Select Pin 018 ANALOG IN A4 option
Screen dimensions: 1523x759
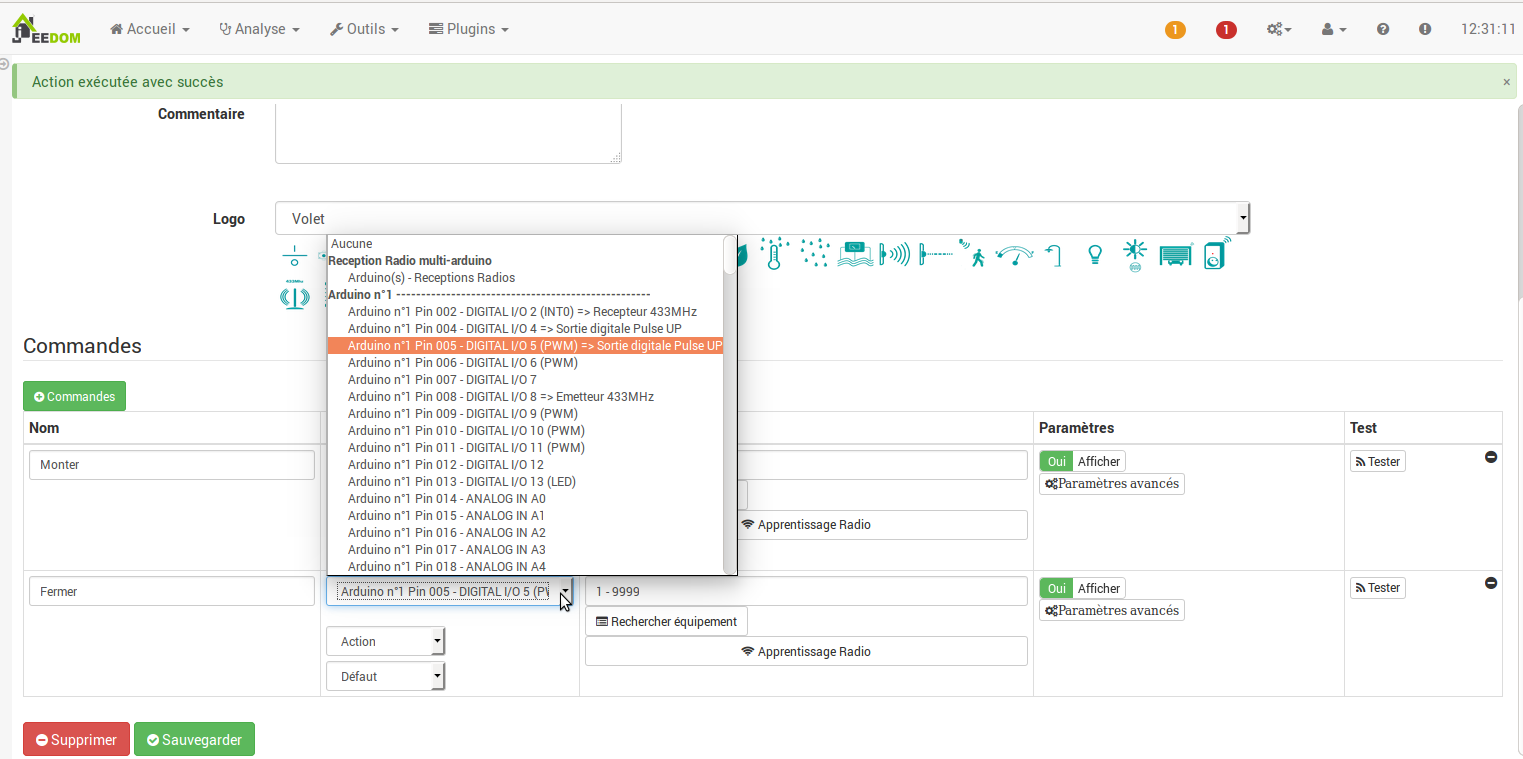[525, 566]
